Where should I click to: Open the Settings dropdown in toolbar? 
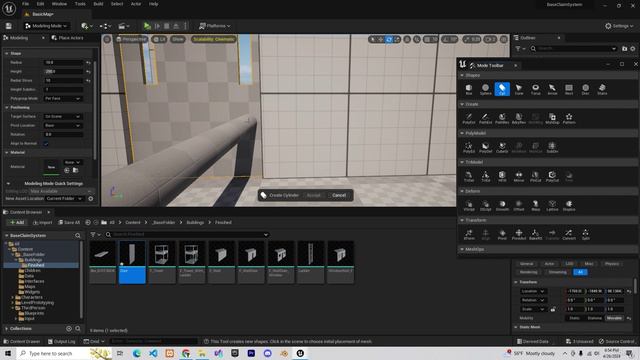(x=619, y=26)
